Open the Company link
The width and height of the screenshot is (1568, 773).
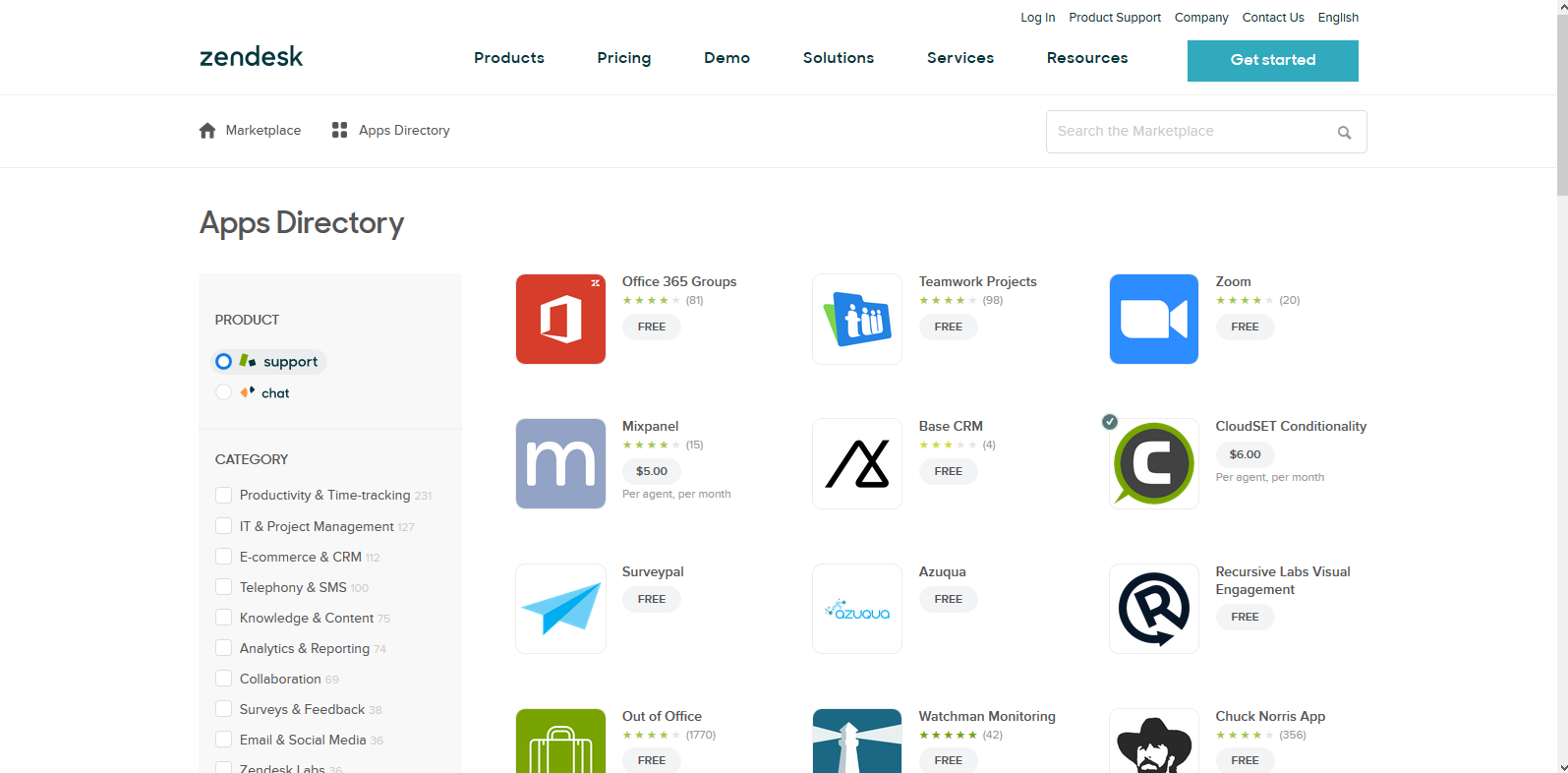click(x=1201, y=18)
